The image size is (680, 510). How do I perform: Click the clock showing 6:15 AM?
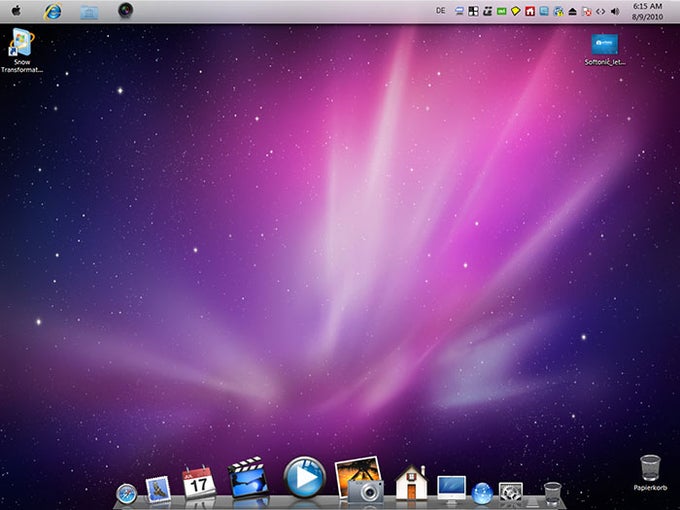point(647,7)
